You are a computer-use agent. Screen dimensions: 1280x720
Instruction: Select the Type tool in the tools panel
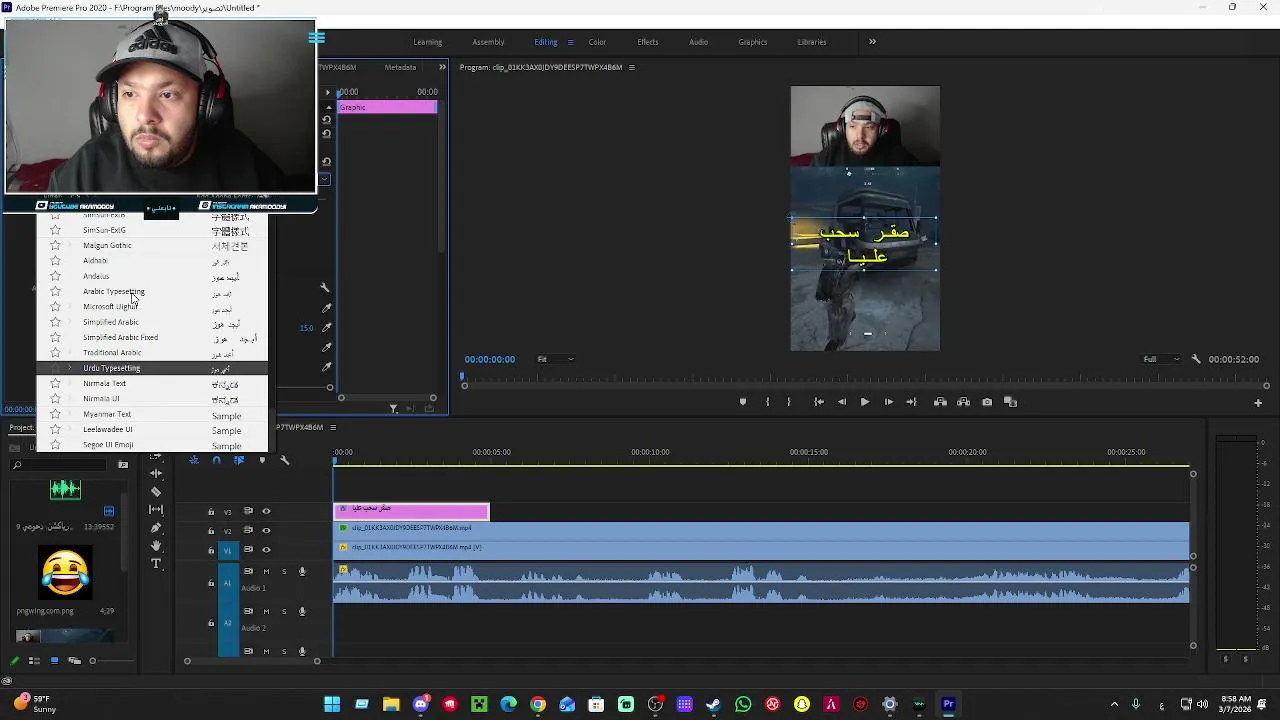pyautogui.click(x=156, y=564)
